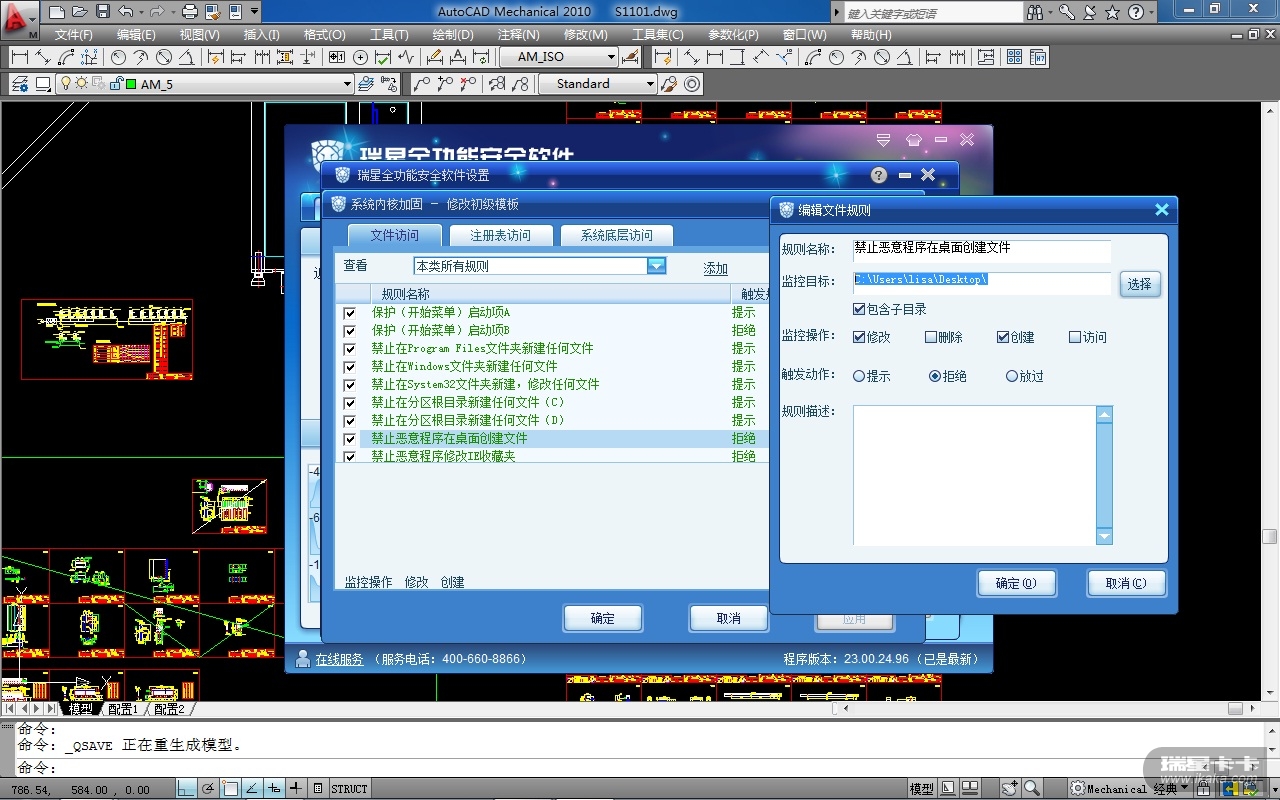Open the AM_5 layer dropdown

[x=347, y=84]
